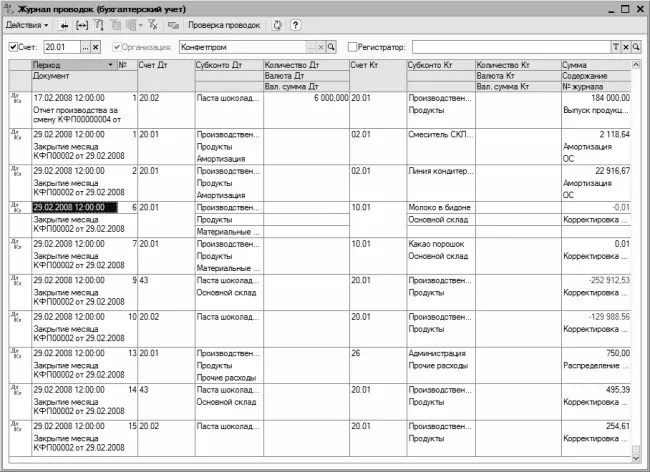Click the Регистратор type selection T button
Viewport: 650px width, 472px height.
(x=615, y=47)
